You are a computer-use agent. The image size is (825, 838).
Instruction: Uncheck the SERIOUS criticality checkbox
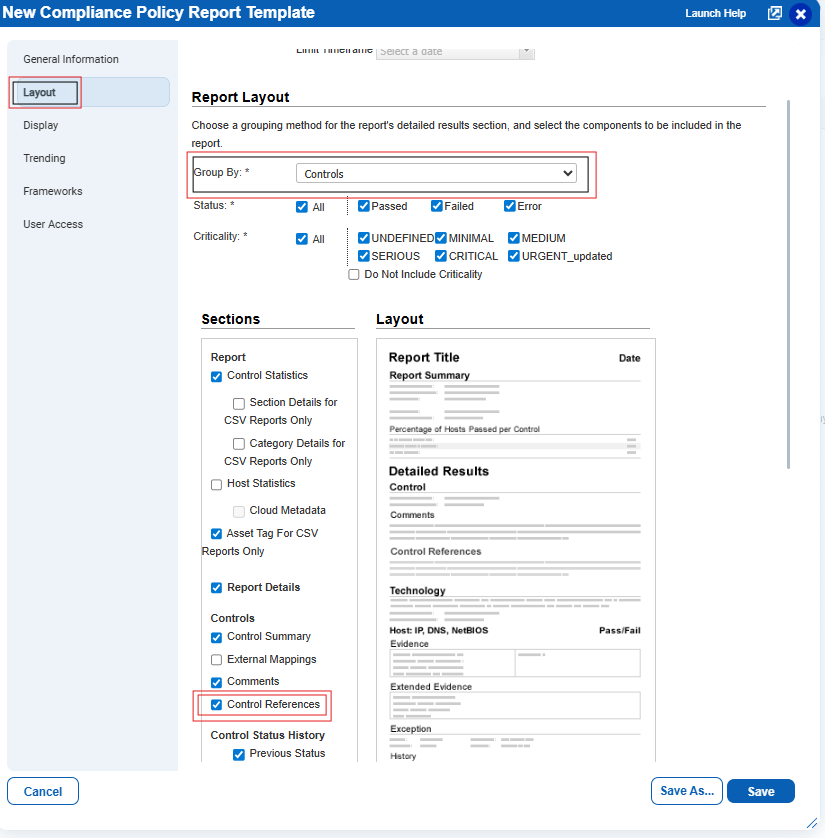[364, 256]
